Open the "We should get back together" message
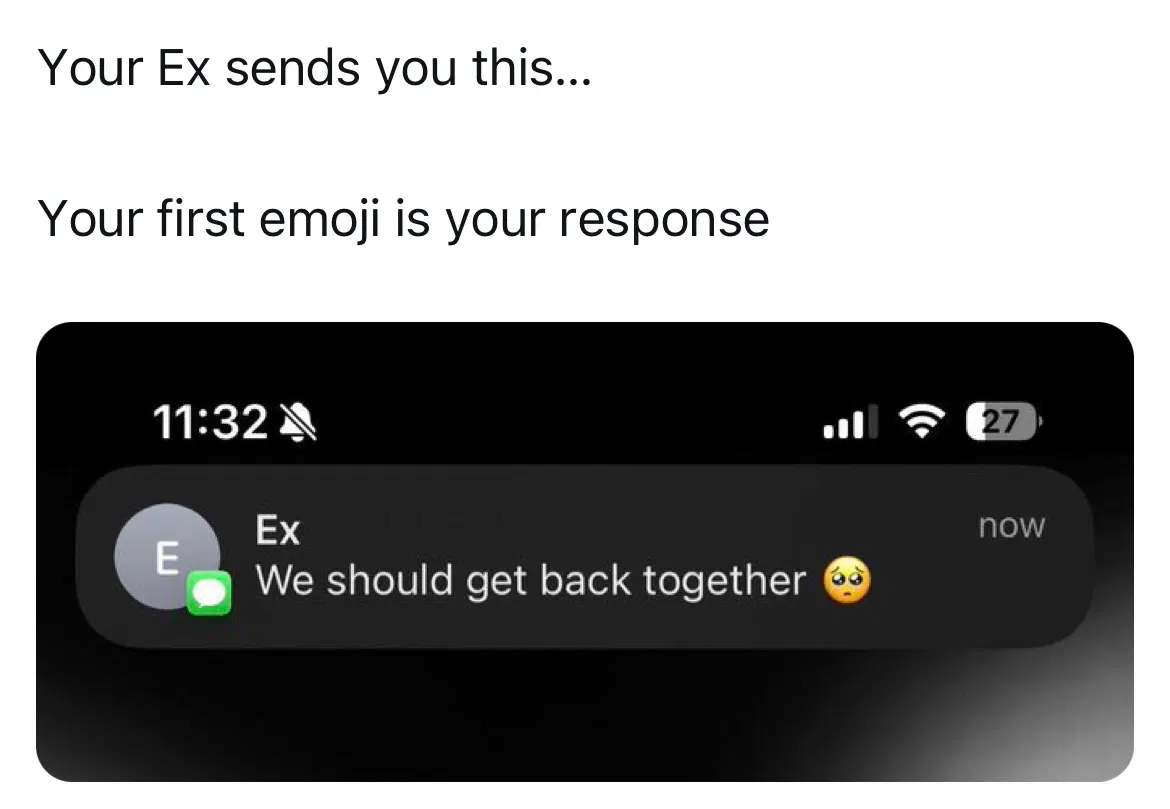The width and height of the screenshot is (1170, 809). coord(530,581)
